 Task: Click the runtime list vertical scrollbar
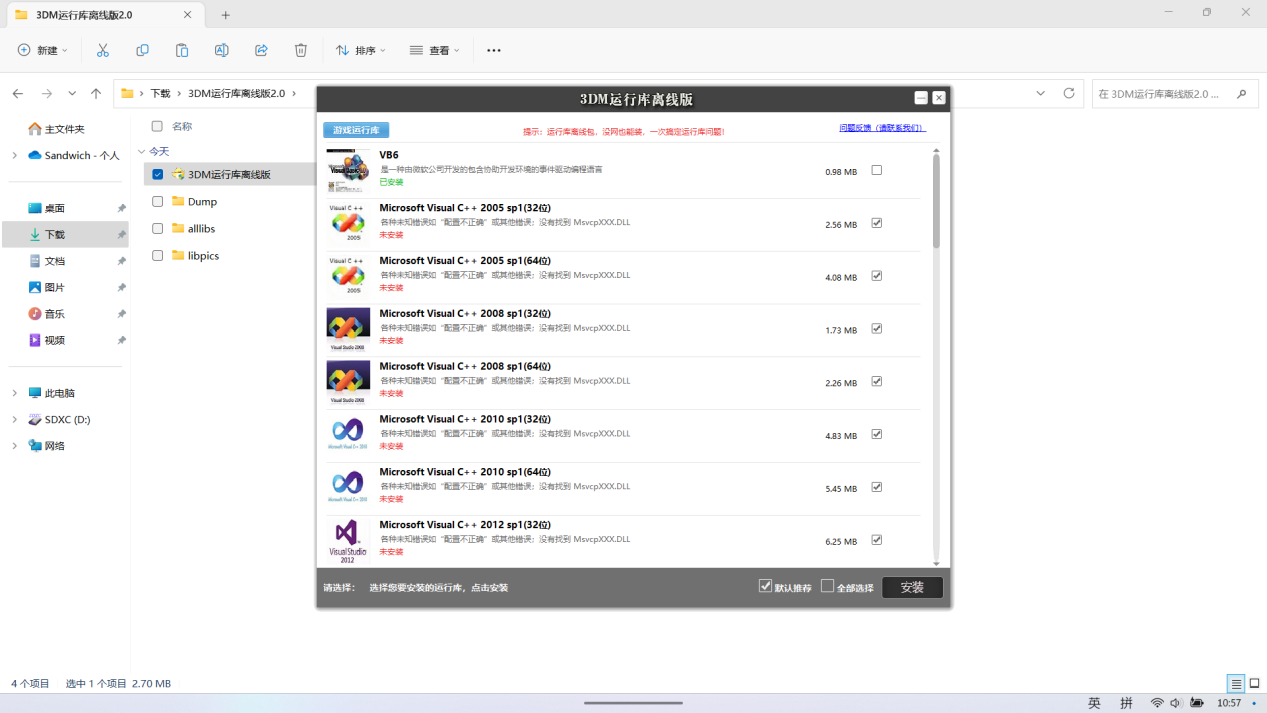(937, 356)
